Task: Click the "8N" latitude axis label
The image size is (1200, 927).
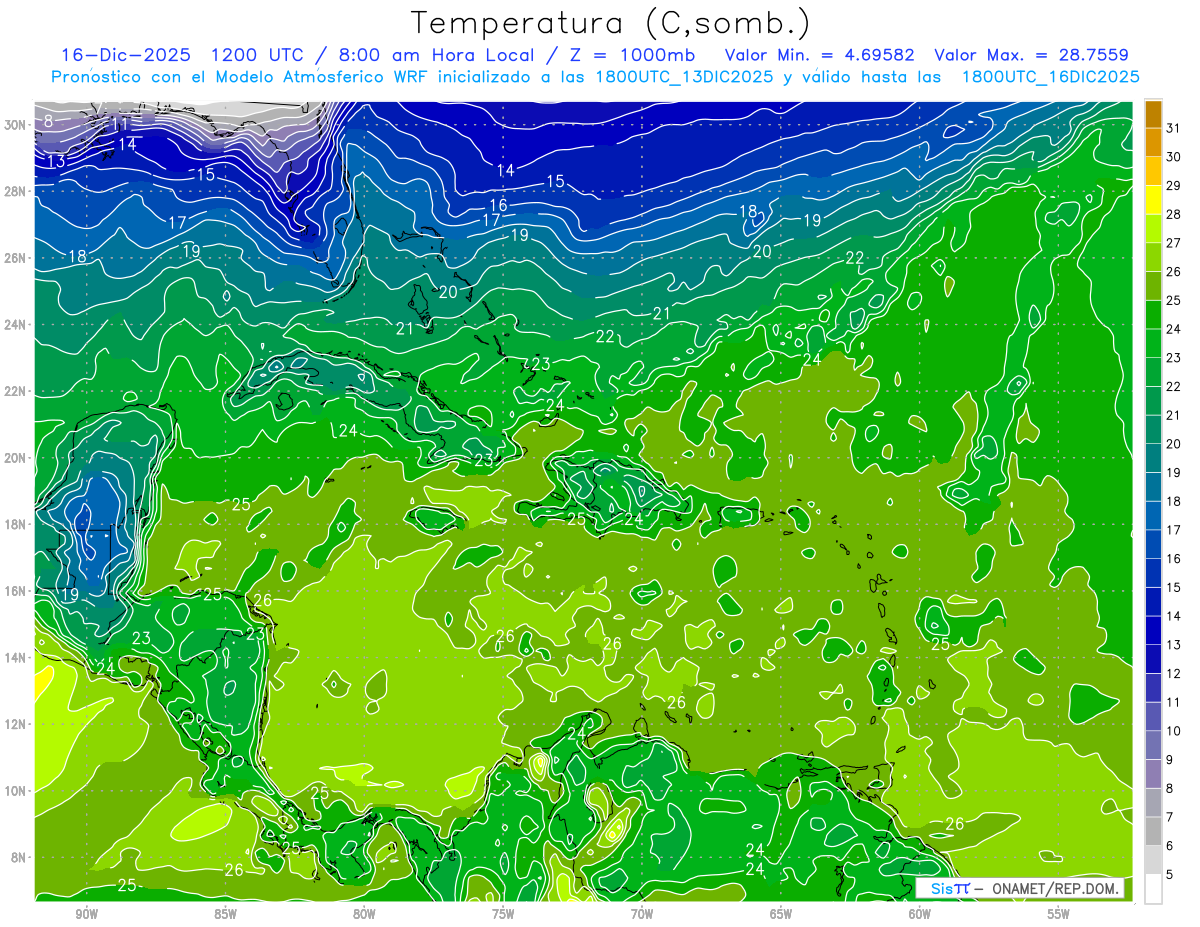Action: point(19,857)
